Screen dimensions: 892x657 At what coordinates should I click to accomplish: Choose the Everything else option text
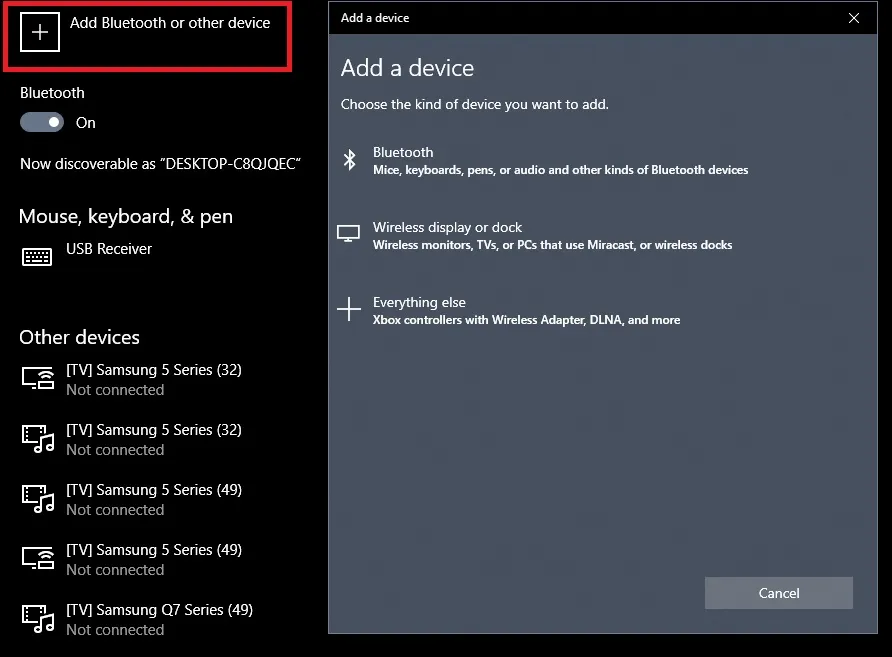(x=419, y=303)
